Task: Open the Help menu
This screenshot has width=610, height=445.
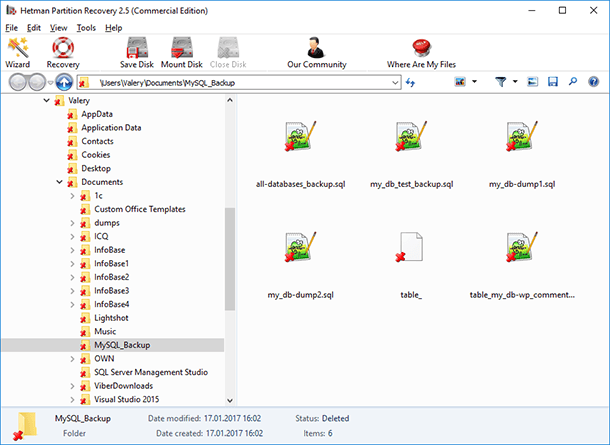Action: pos(114,28)
